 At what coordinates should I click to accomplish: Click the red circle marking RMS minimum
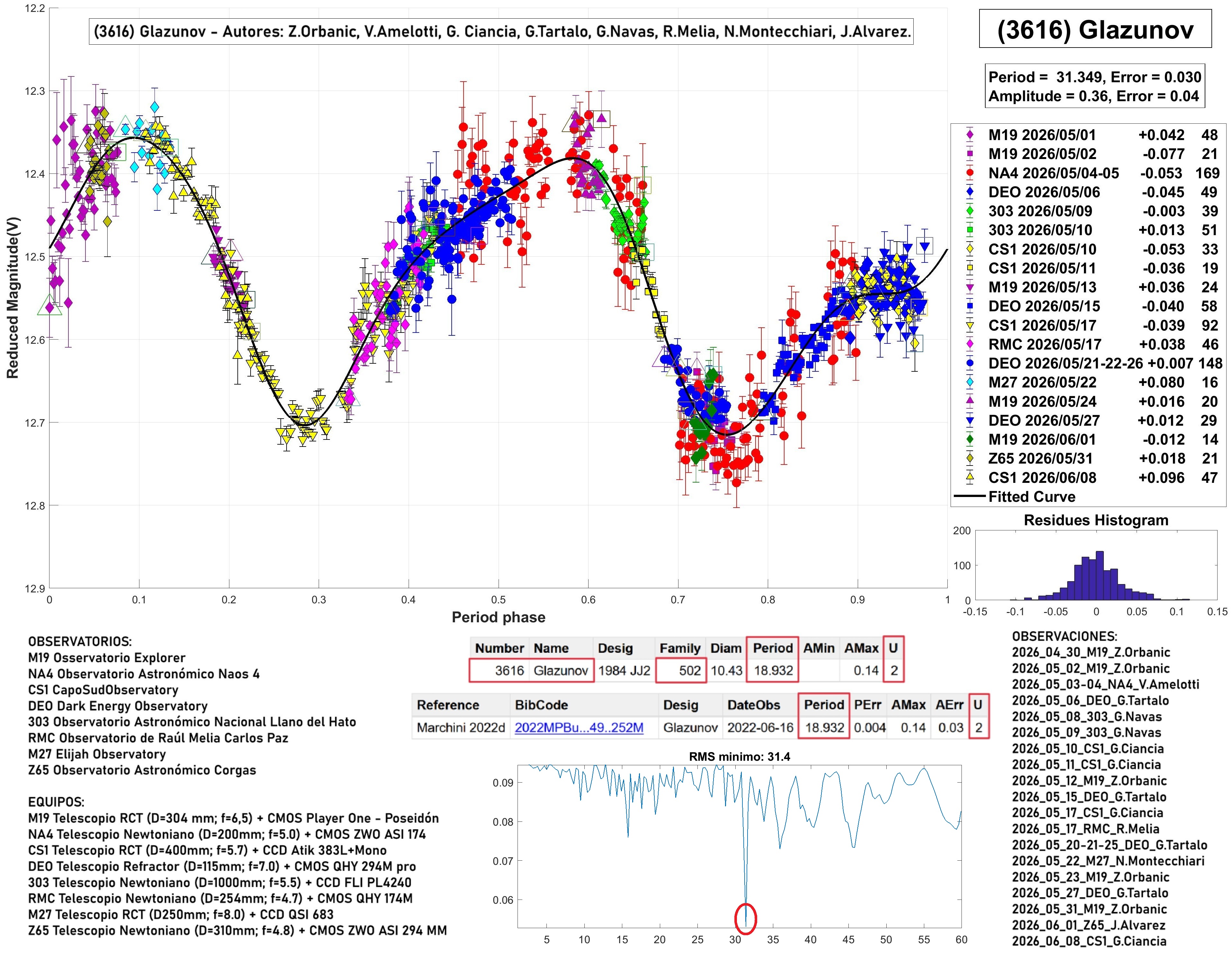tap(745, 918)
